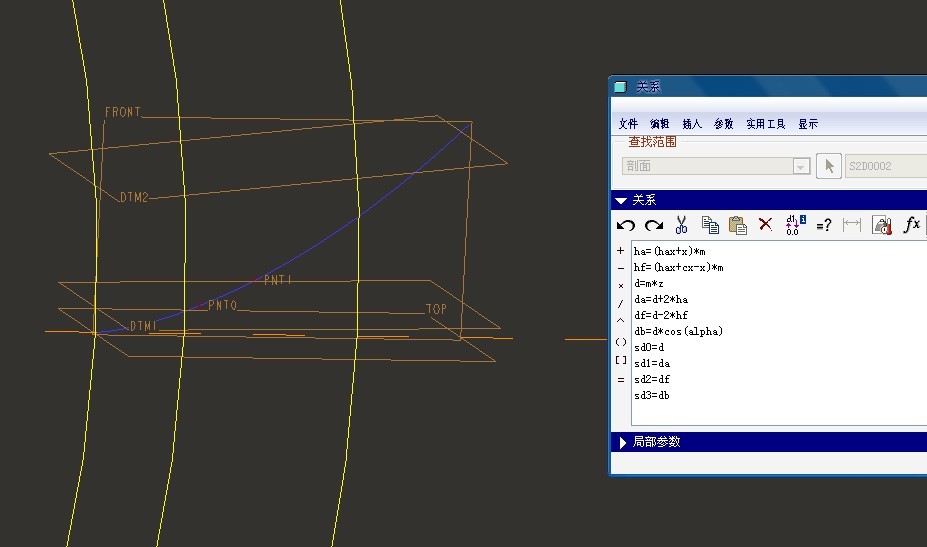927x547 pixels.
Task: Open the 参数 menu
Action: coord(723,124)
